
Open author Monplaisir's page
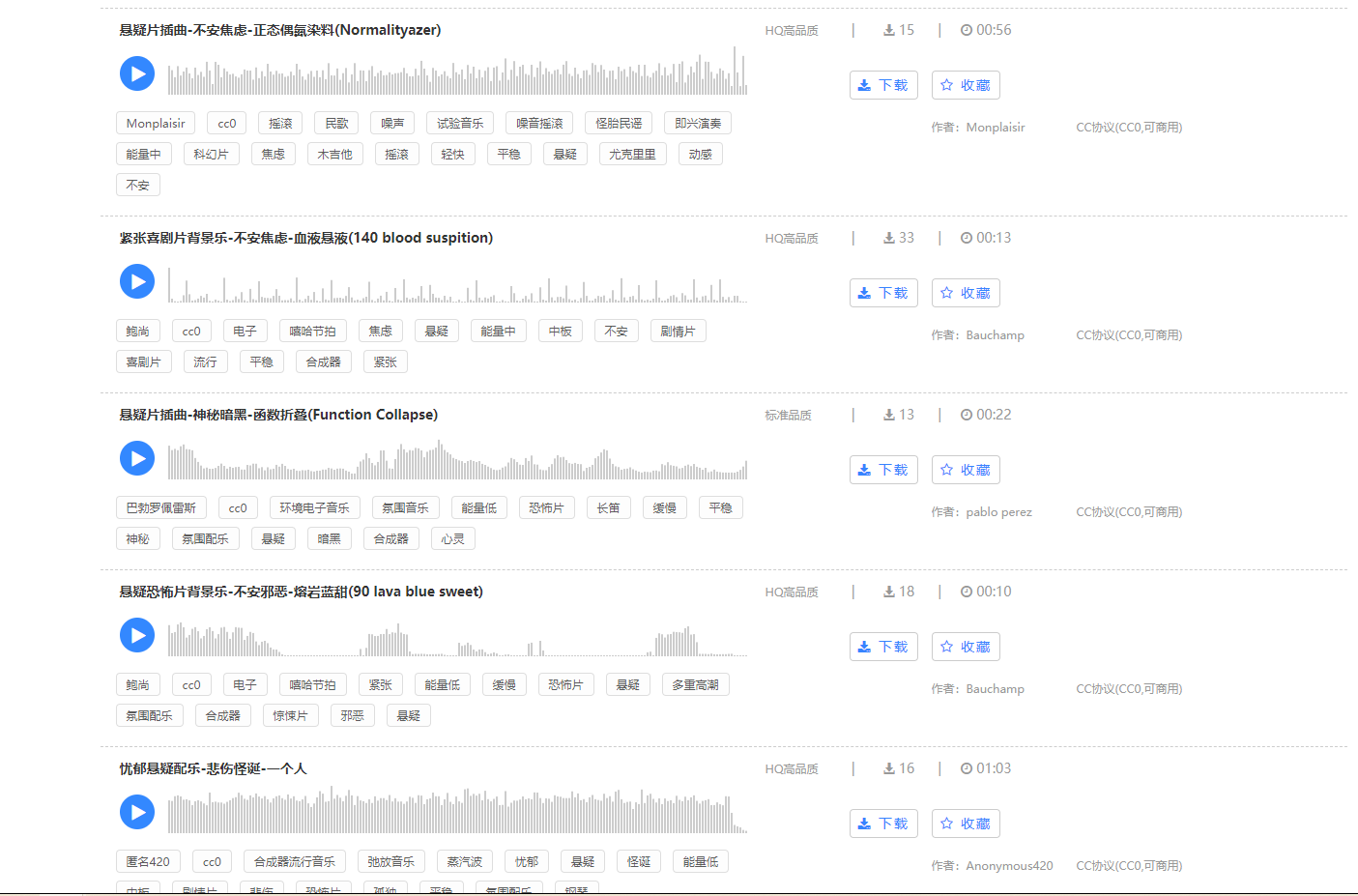pyautogui.click(x=996, y=127)
